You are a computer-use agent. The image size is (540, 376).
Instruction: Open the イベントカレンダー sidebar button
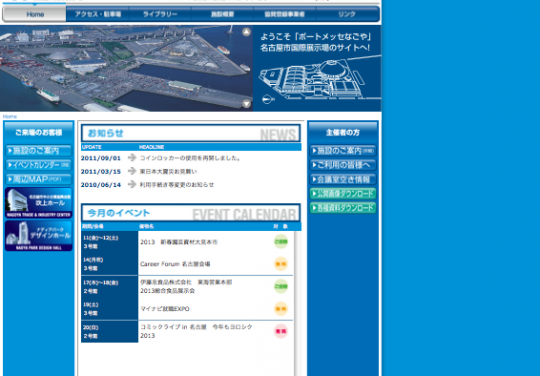pos(39,165)
